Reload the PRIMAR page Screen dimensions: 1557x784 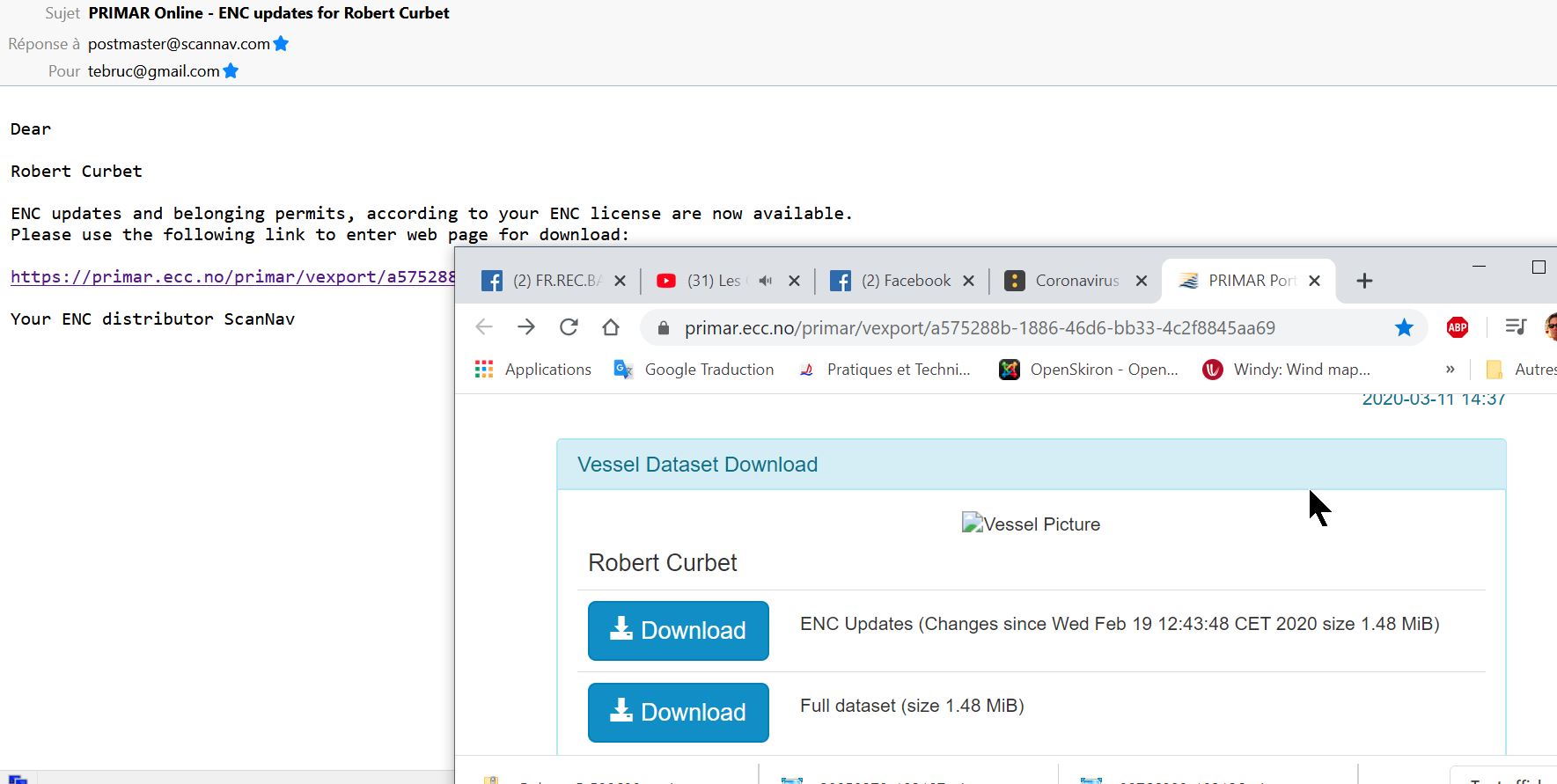(569, 327)
